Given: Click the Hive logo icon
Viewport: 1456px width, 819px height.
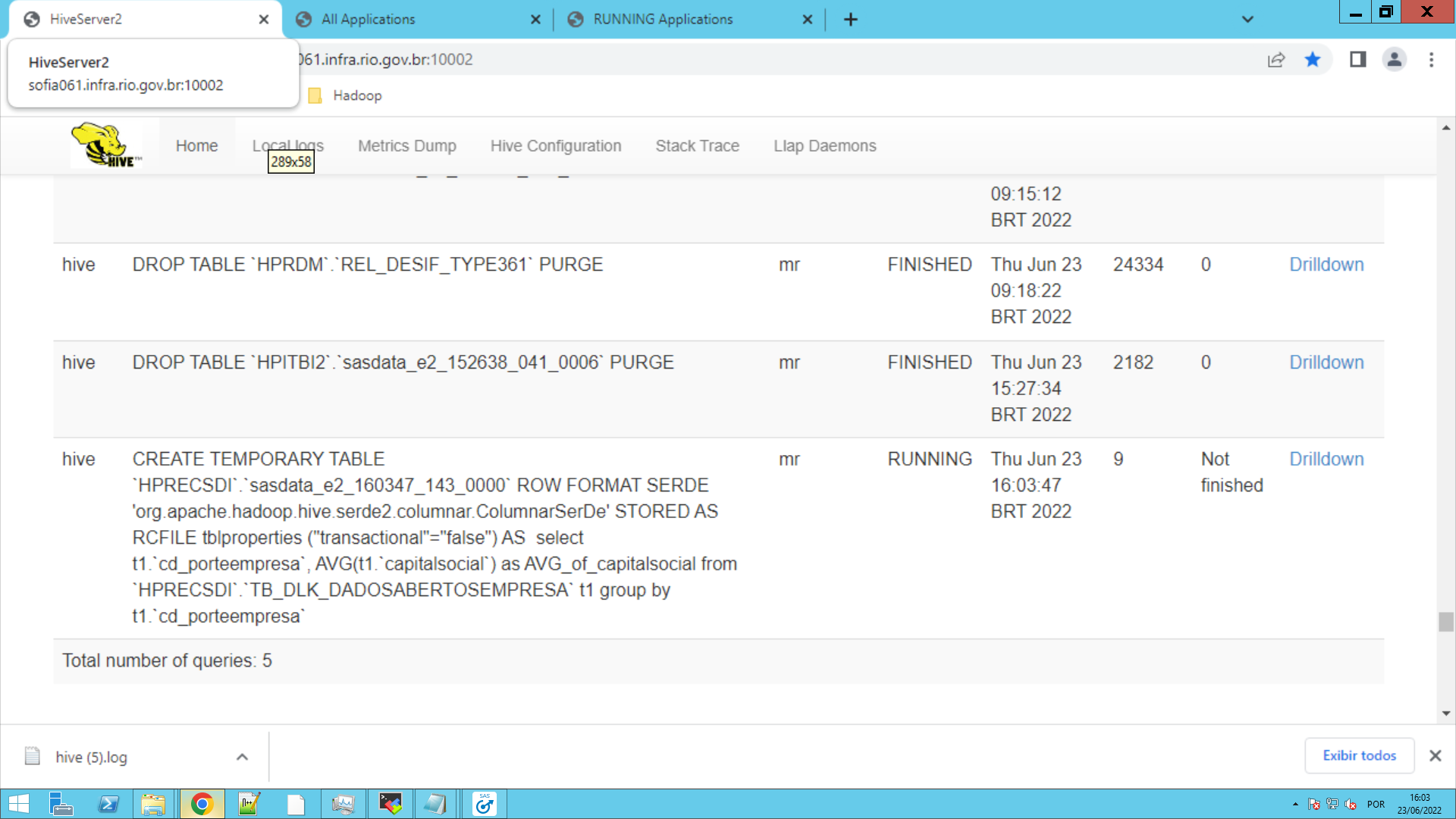Looking at the screenshot, I should pos(105,145).
